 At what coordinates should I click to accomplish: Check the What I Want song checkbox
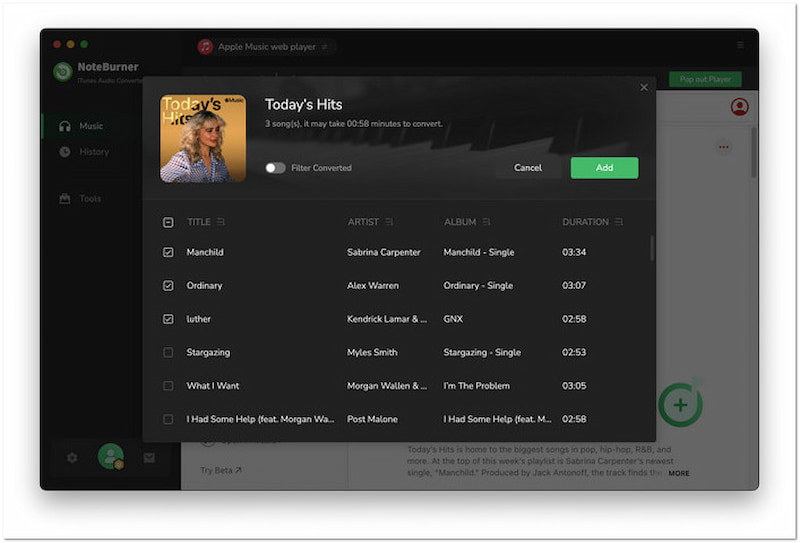[x=168, y=386]
